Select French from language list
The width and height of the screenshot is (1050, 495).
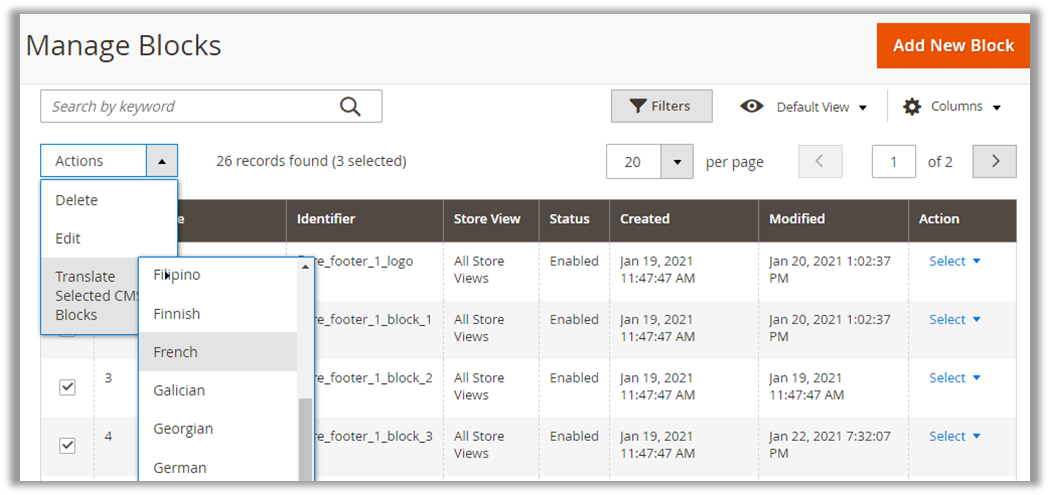point(176,352)
